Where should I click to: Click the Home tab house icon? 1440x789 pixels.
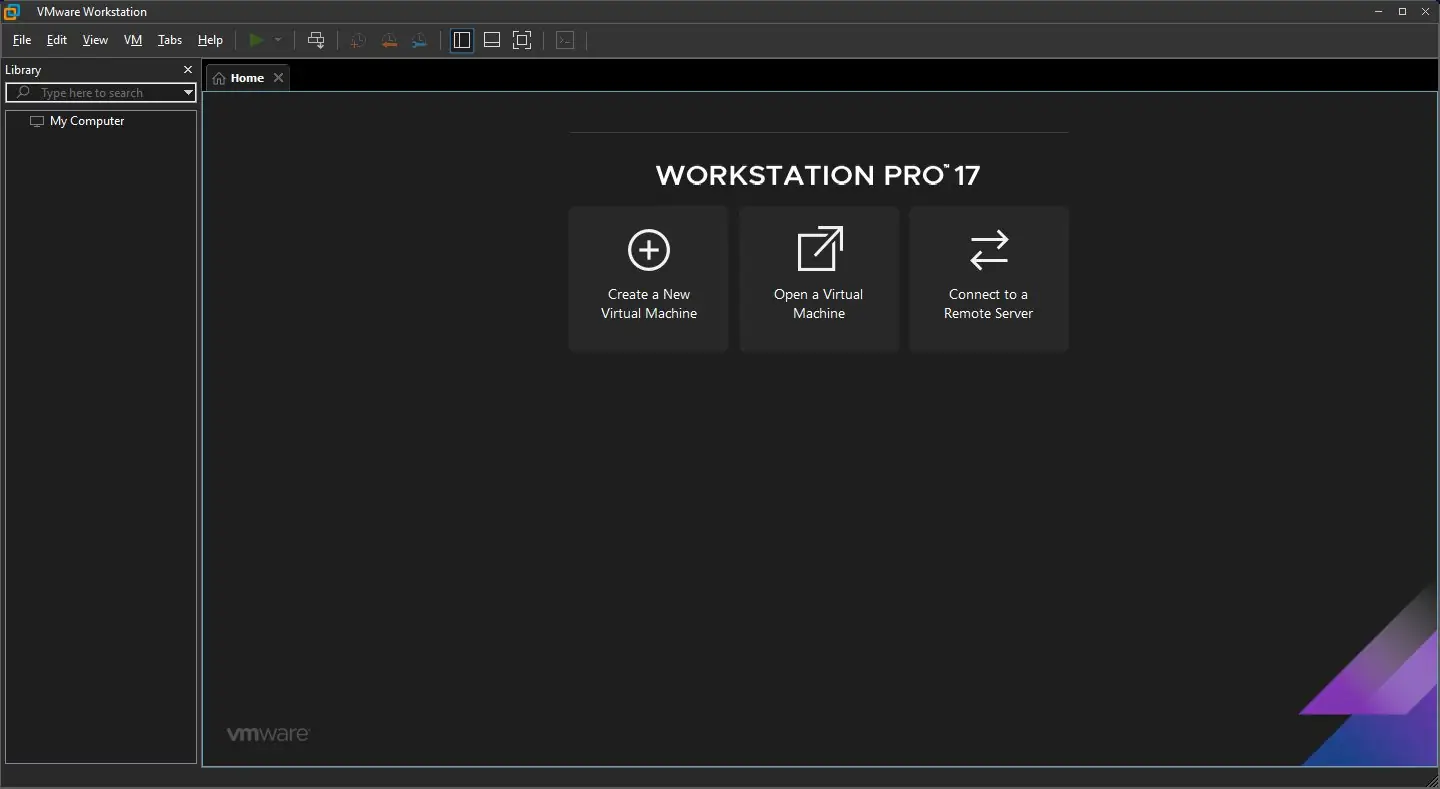tap(218, 77)
